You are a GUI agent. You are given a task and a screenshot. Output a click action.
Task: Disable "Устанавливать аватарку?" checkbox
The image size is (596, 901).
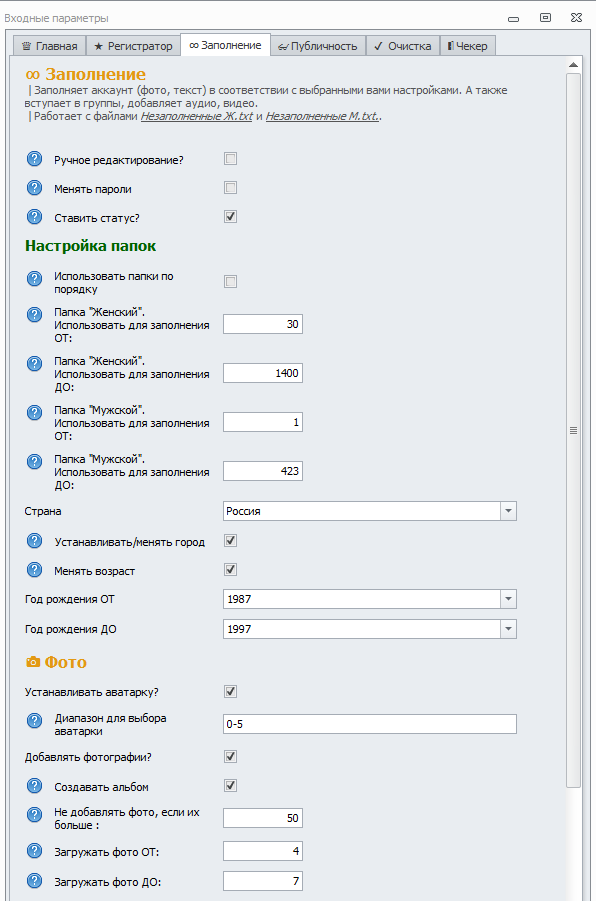pos(230,691)
